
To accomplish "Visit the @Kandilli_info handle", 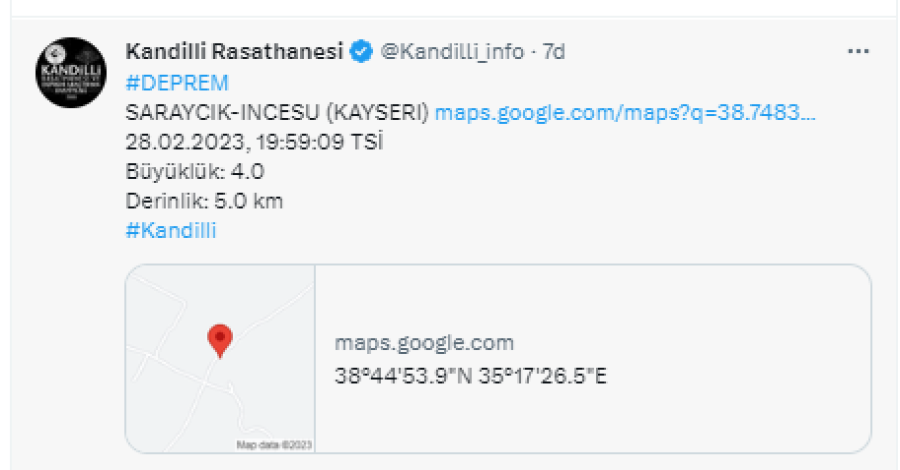I will pyautogui.click(x=452, y=51).
